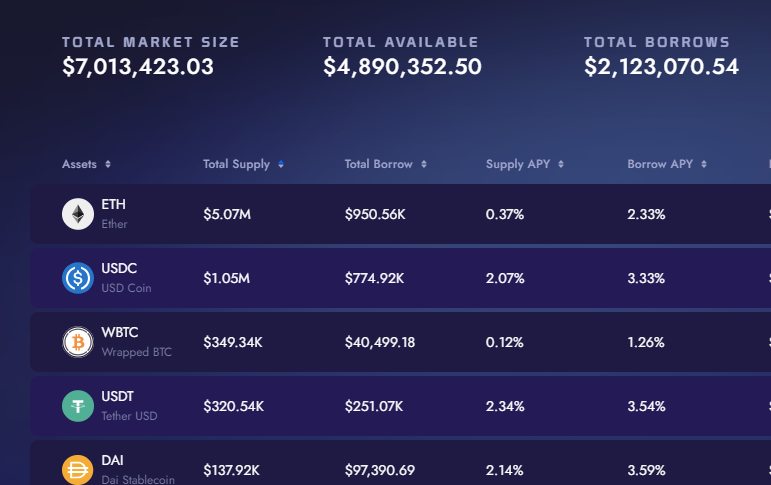771x485 pixels.
Task: Click the ETH Ether coin icon
Action: click(x=78, y=214)
